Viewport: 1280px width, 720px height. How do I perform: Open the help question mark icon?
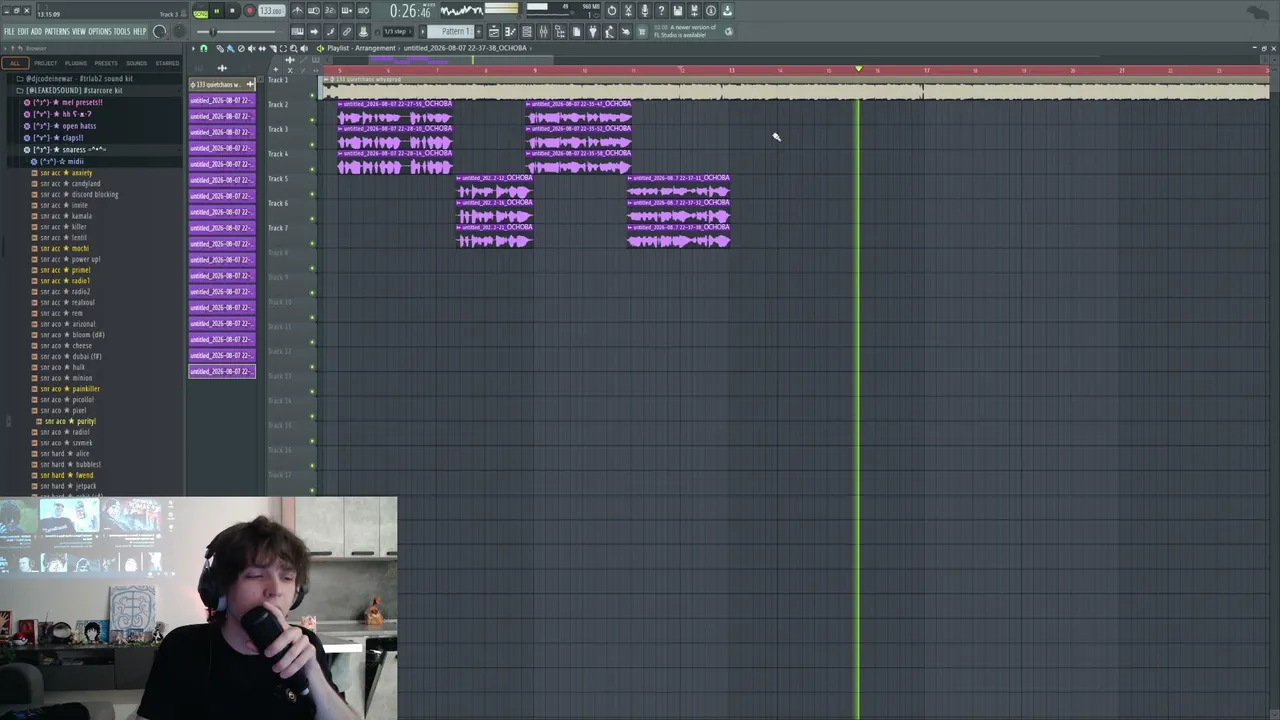[661, 11]
